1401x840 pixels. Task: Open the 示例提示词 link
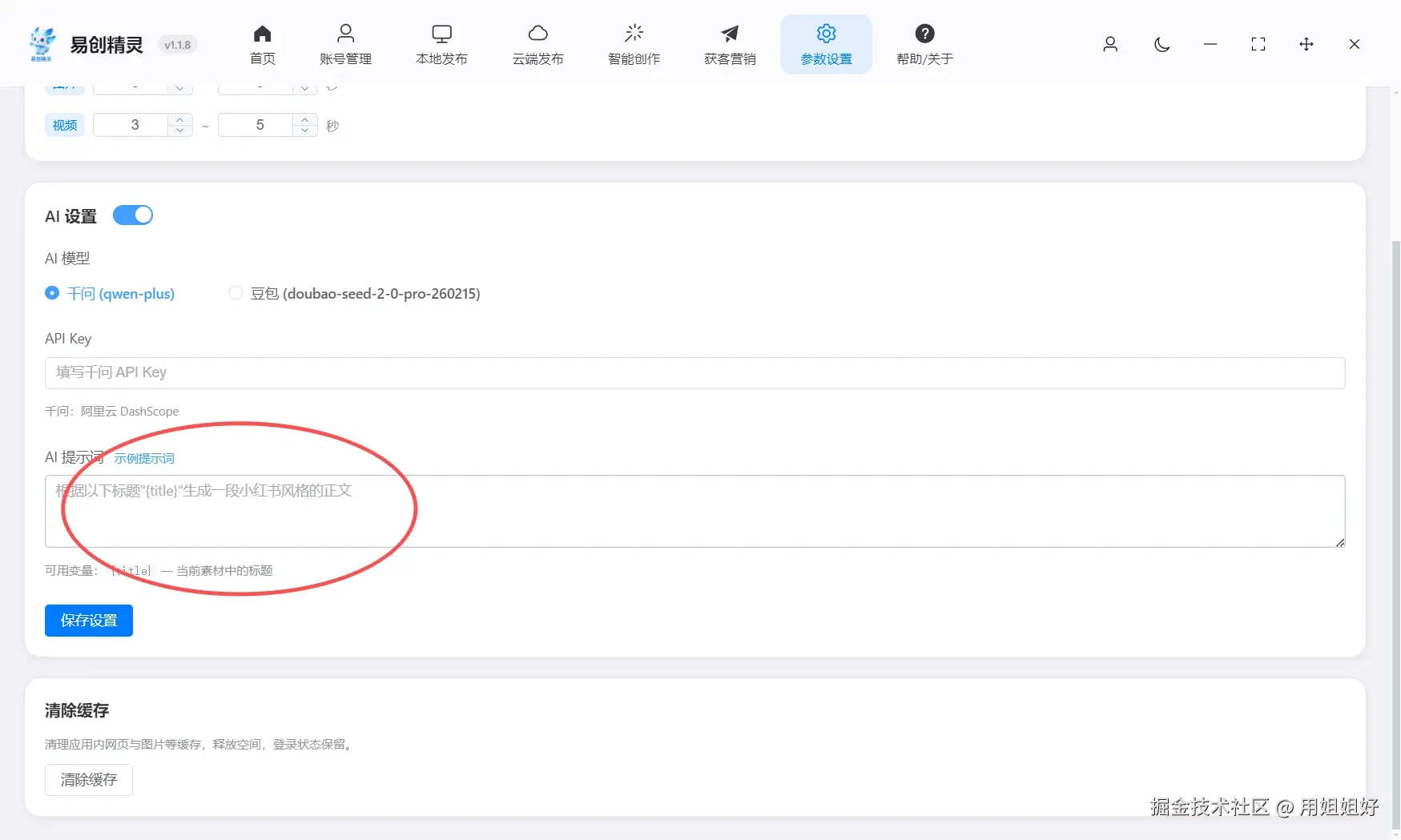pos(144,459)
